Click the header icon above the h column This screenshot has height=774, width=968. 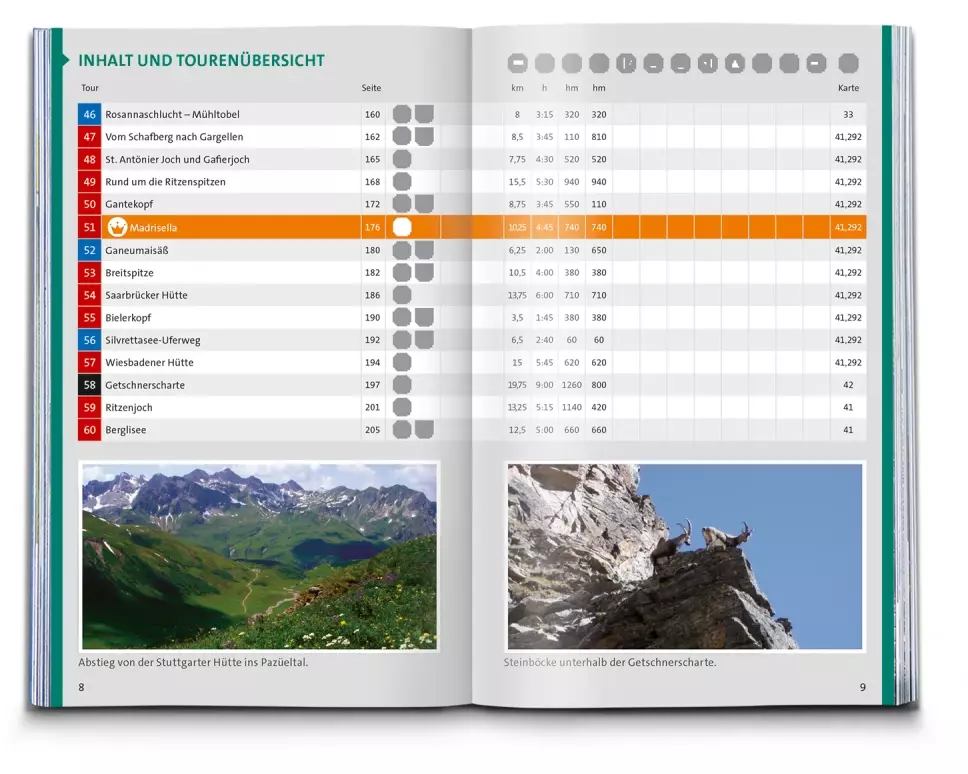pyautogui.click(x=544, y=64)
